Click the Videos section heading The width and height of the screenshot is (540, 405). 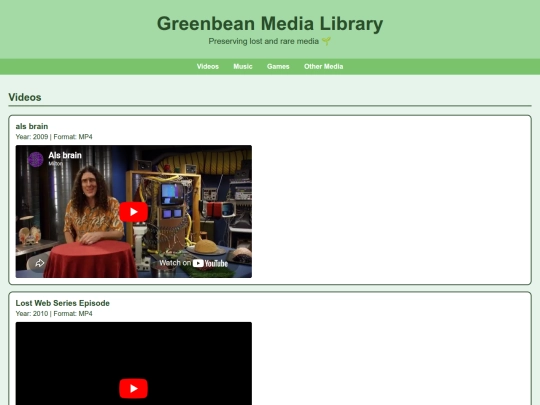pyautogui.click(x=25, y=97)
